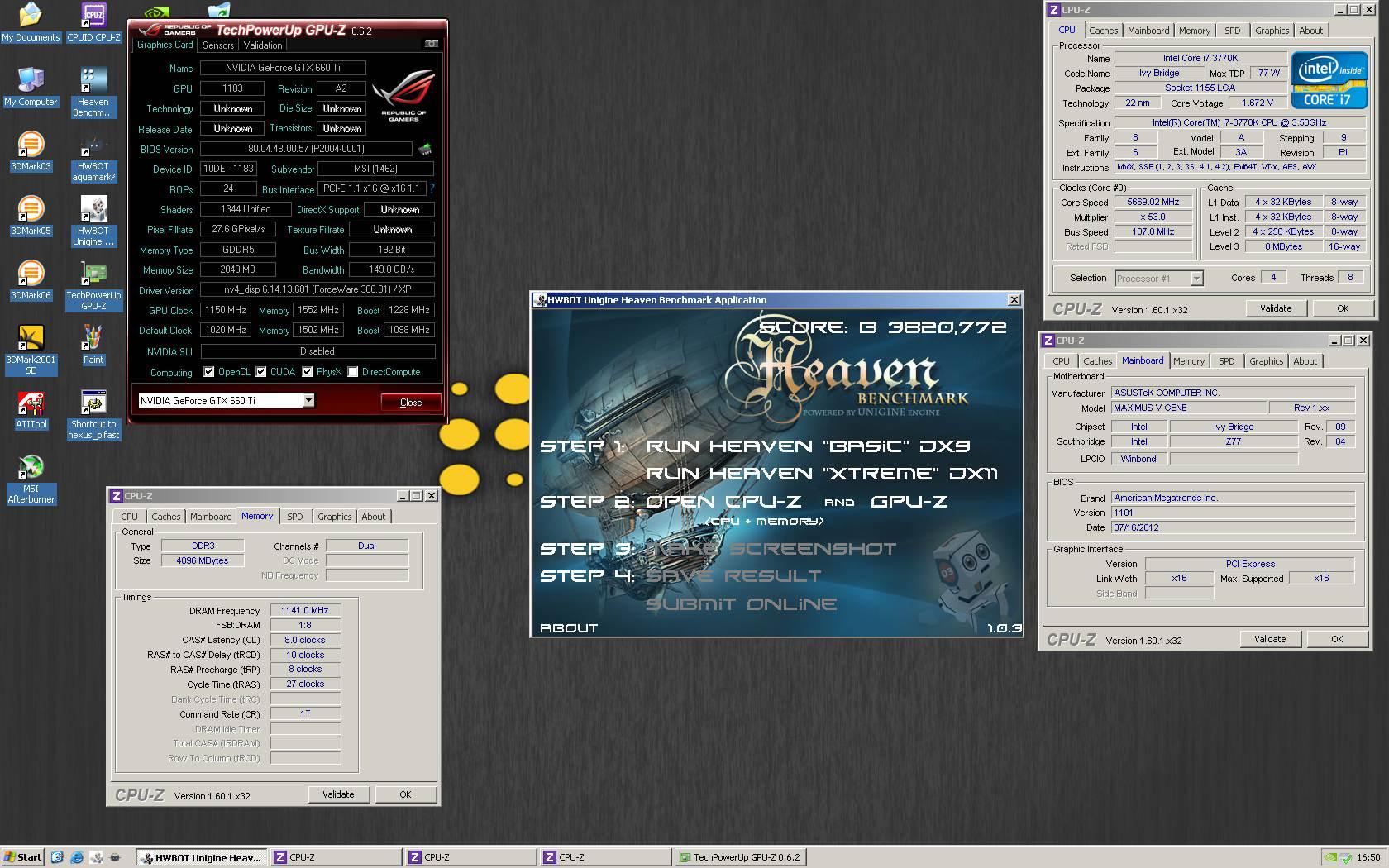Click OK in Mainboard CPU-Z window
This screenshot has width=1389, height=868.
(x=1337, y=639)
